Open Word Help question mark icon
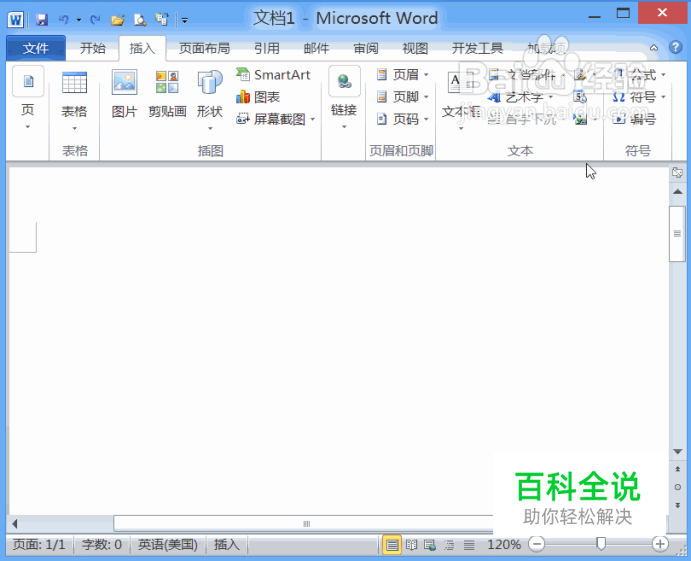Viewport: 691px width, 561px height. (x=676, y=47)
